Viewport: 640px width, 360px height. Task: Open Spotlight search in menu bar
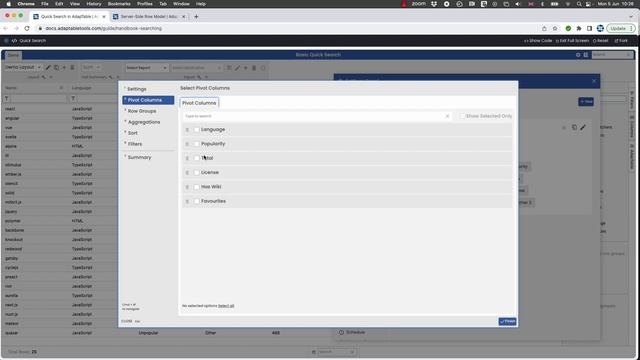(x=579, y=4)
